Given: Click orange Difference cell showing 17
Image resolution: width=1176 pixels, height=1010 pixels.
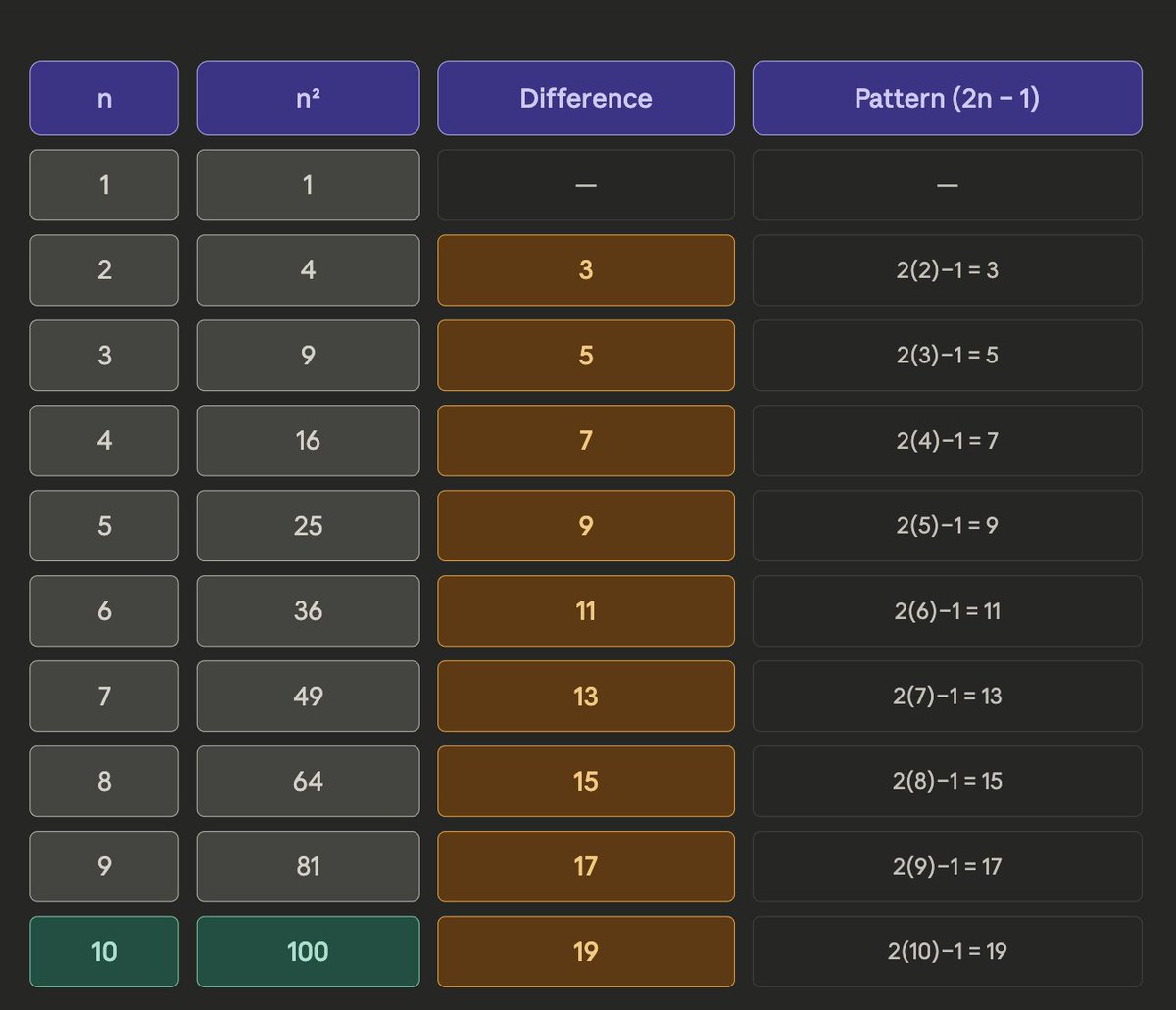Looking at the screenshot, I should click(586, 866).
